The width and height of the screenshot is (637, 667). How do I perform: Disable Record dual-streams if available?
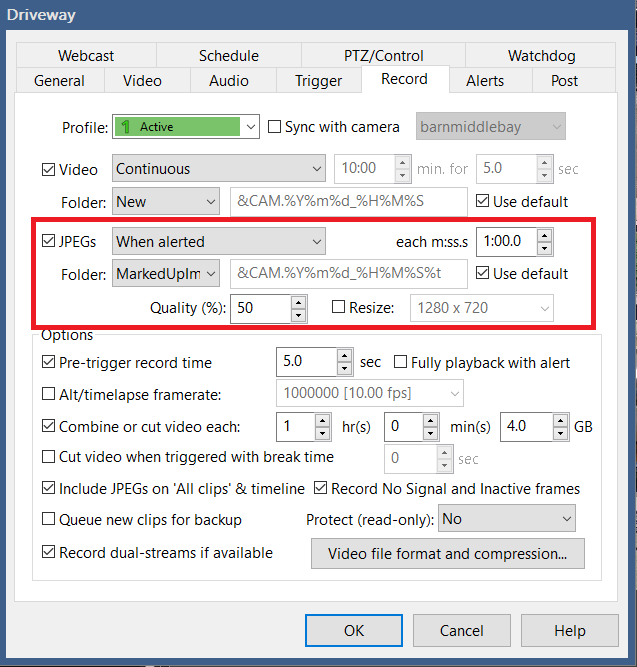[50, 553]
